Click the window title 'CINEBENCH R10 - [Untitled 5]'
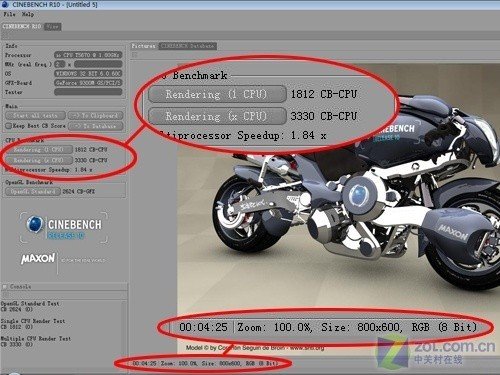The height and width of the screenshot is (375, 500). tap(55, 4)
